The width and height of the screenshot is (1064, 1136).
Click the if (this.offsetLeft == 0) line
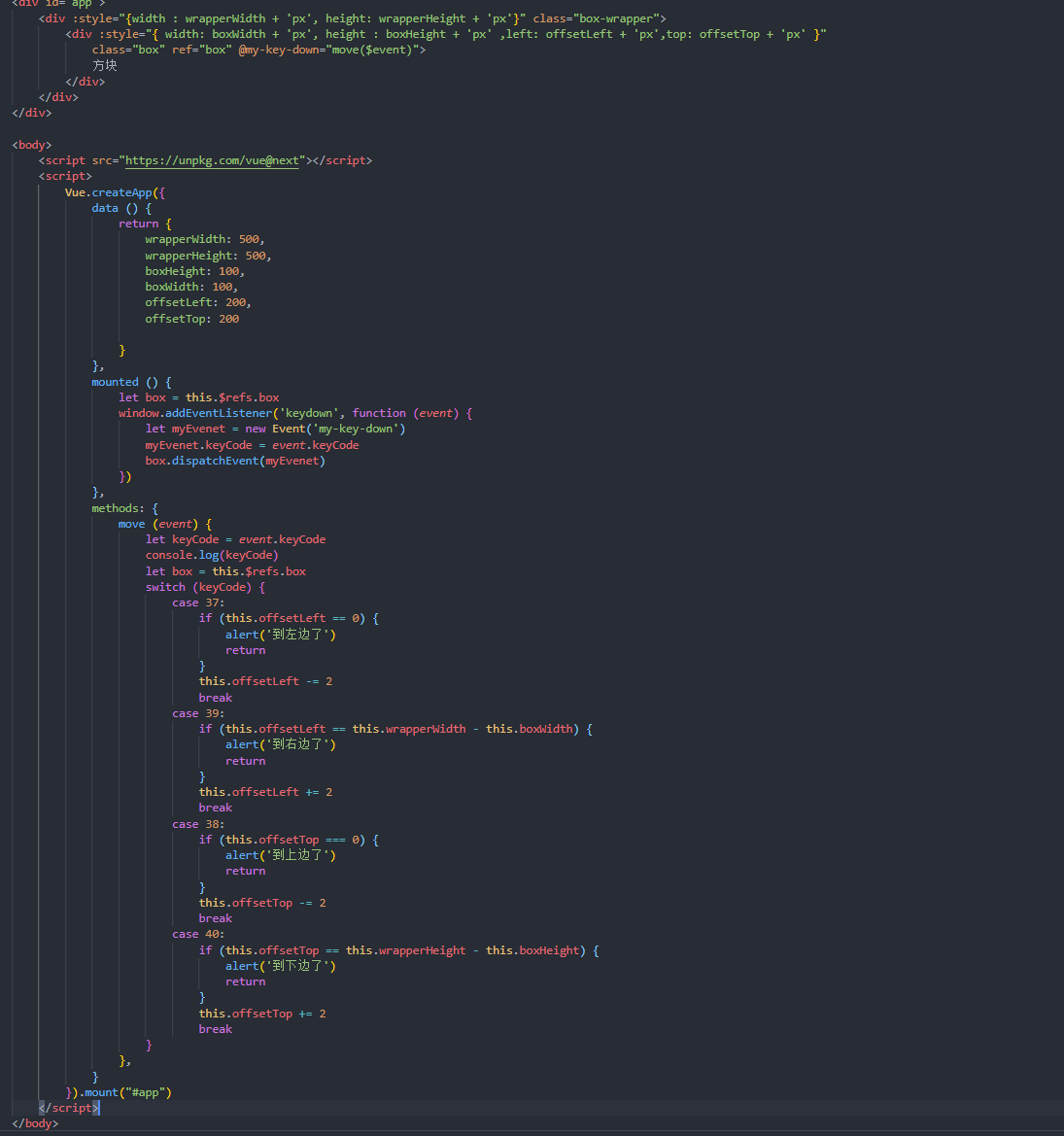point(289,619)
